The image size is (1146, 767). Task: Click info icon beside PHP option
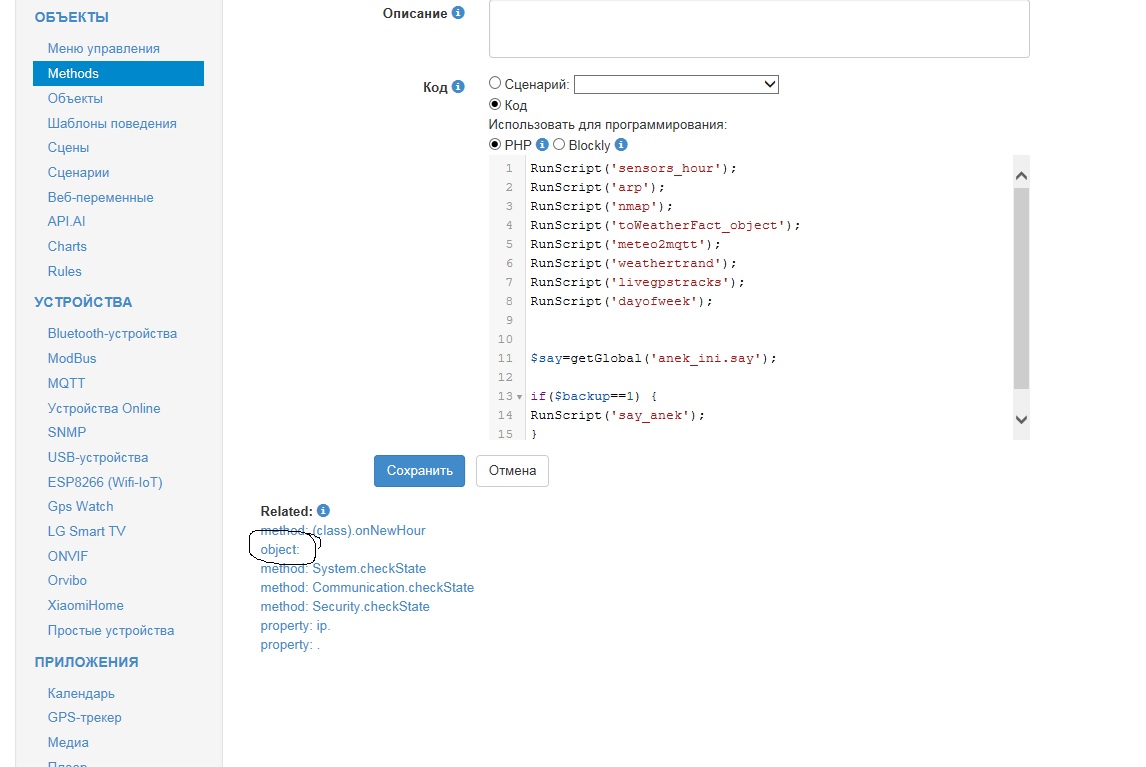[543, 145]
